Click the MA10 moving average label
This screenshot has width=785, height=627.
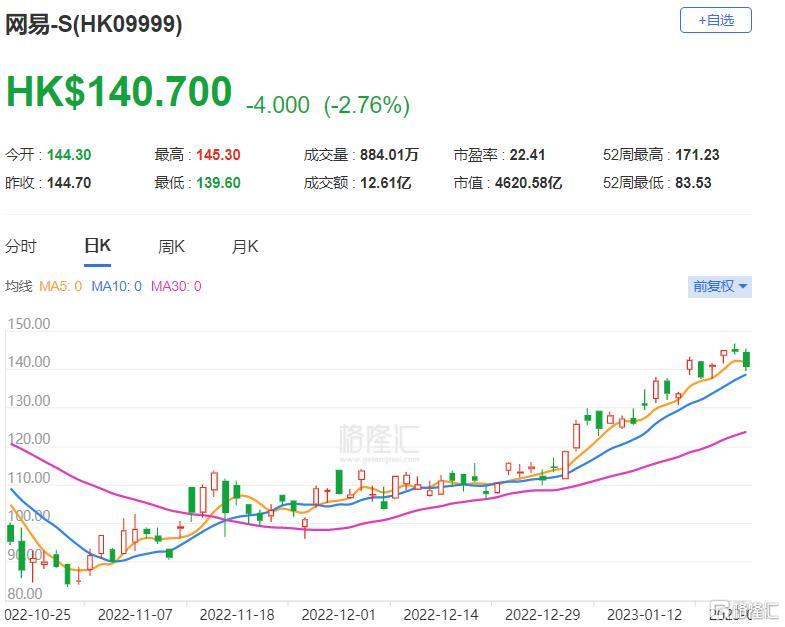[116, 286]
